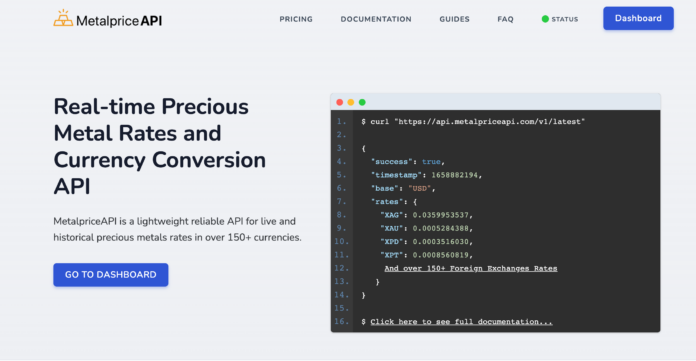Click the MetalpriceAPI logo text
This screenshot has width=696, height=361.
tap(119, 20)
